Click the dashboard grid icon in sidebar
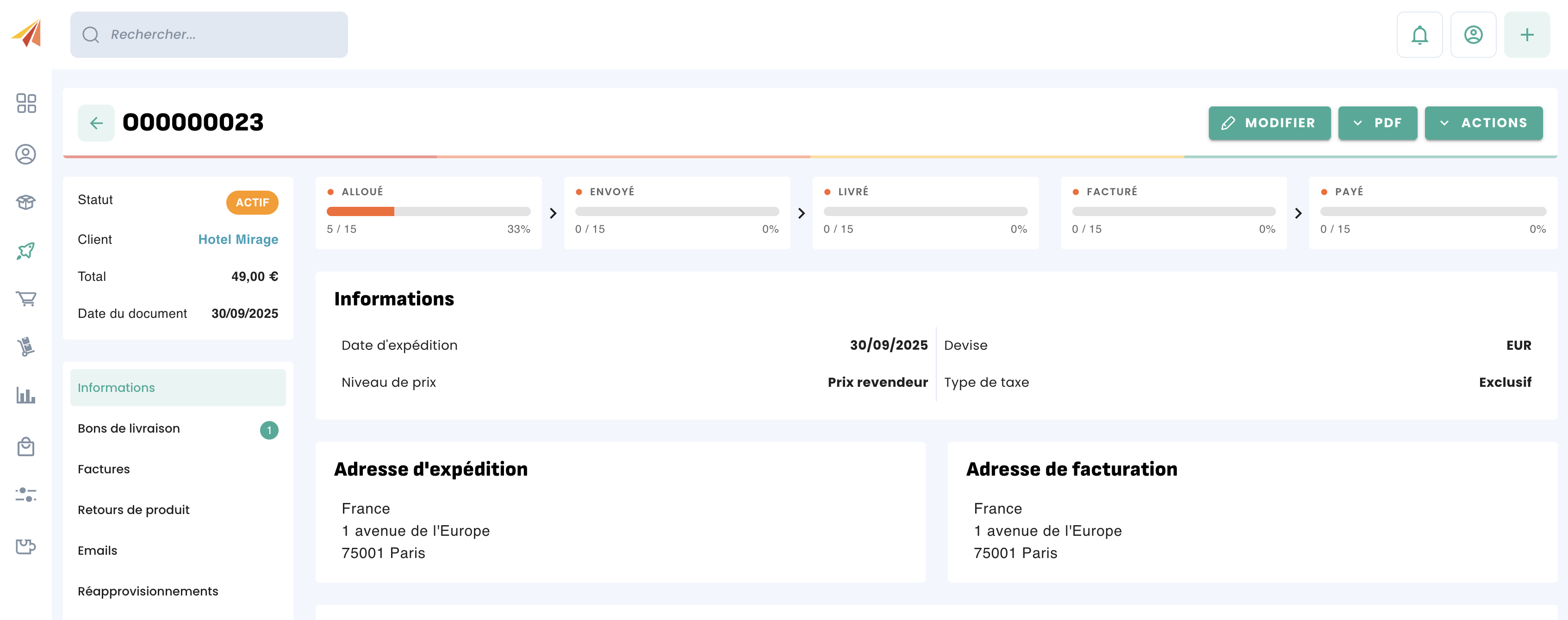The width and height of the screenshot is (1568, 620). pos(26,103)
